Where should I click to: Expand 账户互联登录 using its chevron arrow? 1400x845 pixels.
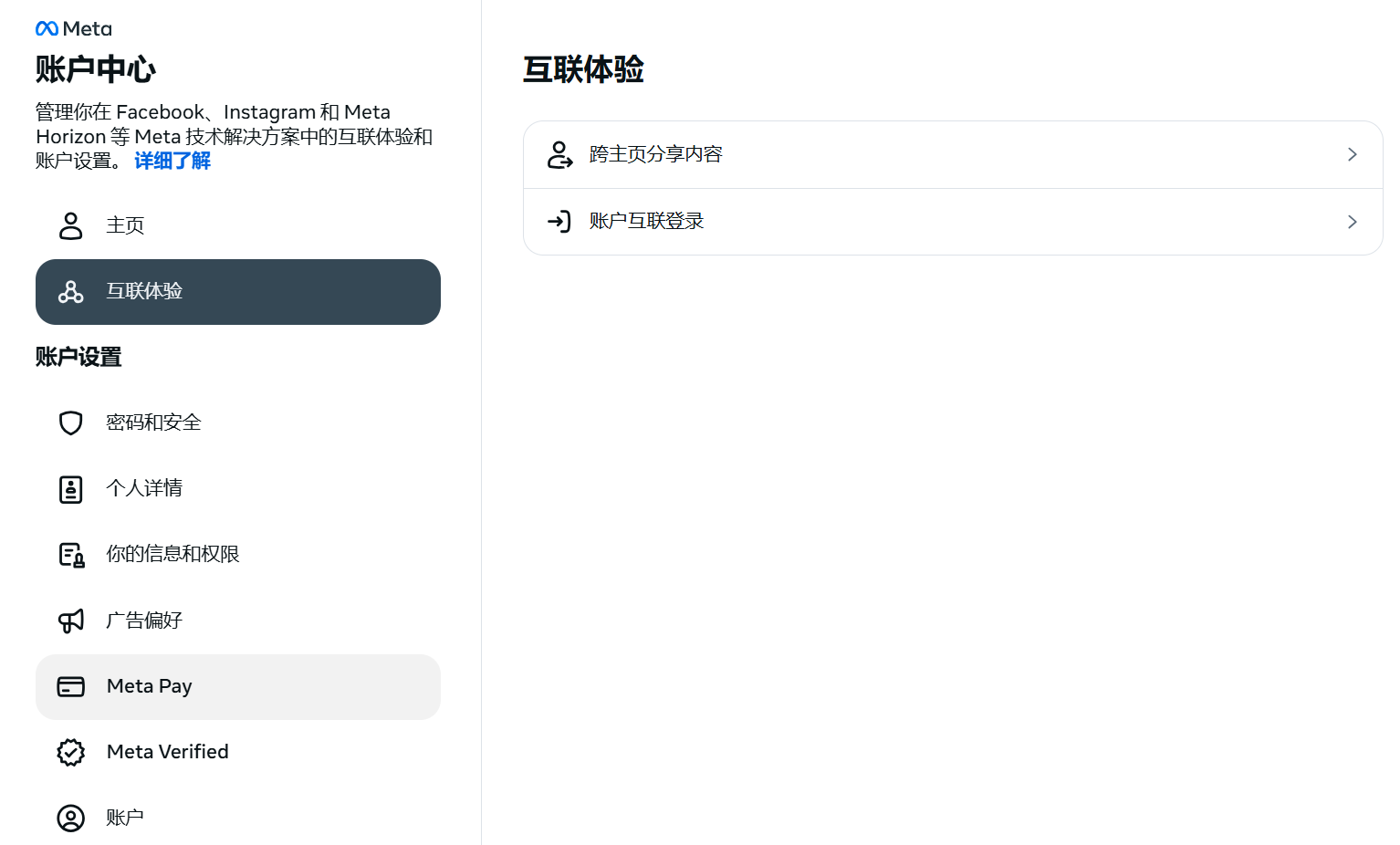1352,222
